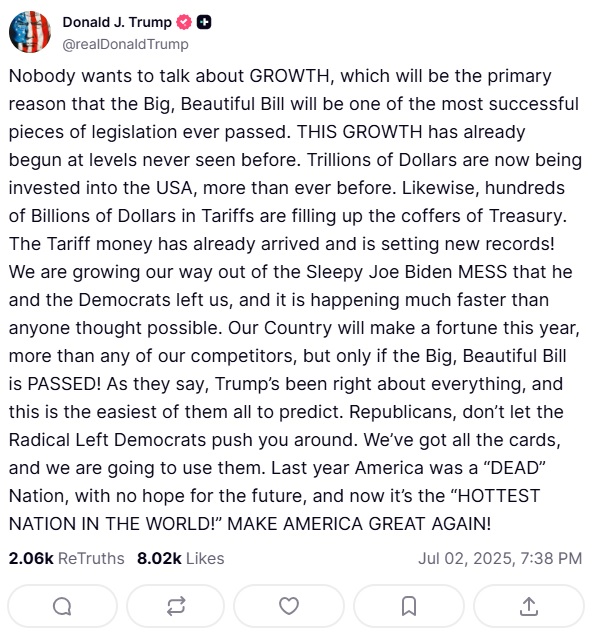Open the share upload icon
Image resolution: width=597 pixels, height=638 pixels.
coord(529,606)
